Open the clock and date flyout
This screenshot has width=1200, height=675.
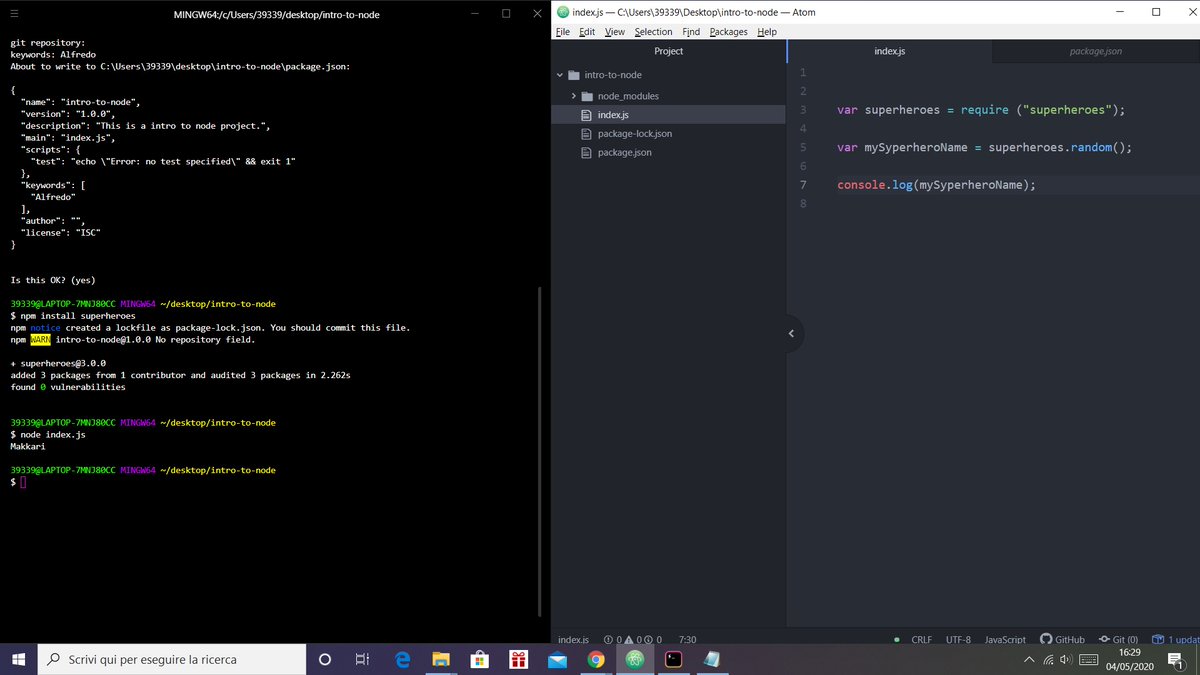pos(1130,659)
